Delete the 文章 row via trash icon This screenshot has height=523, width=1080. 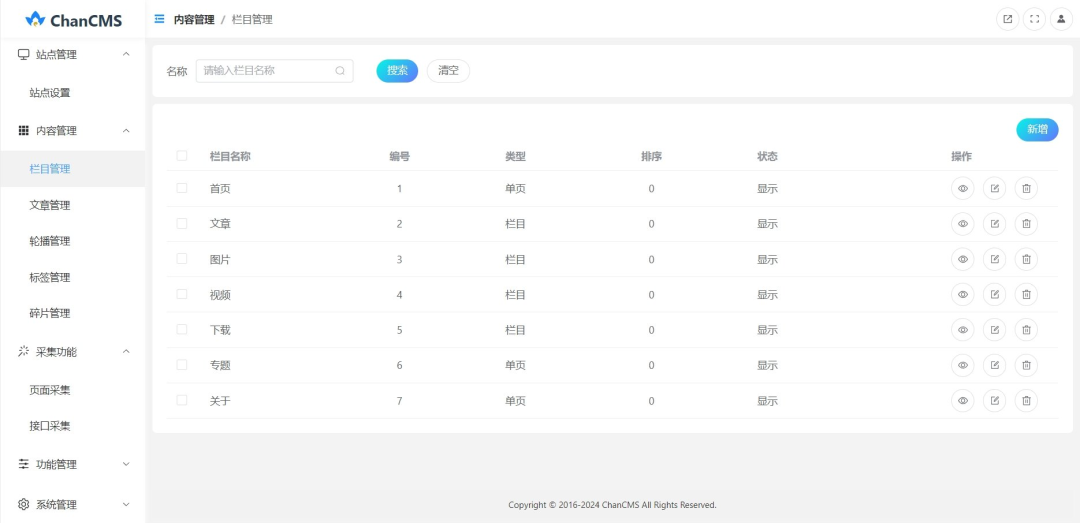(x=1026, y=224)
